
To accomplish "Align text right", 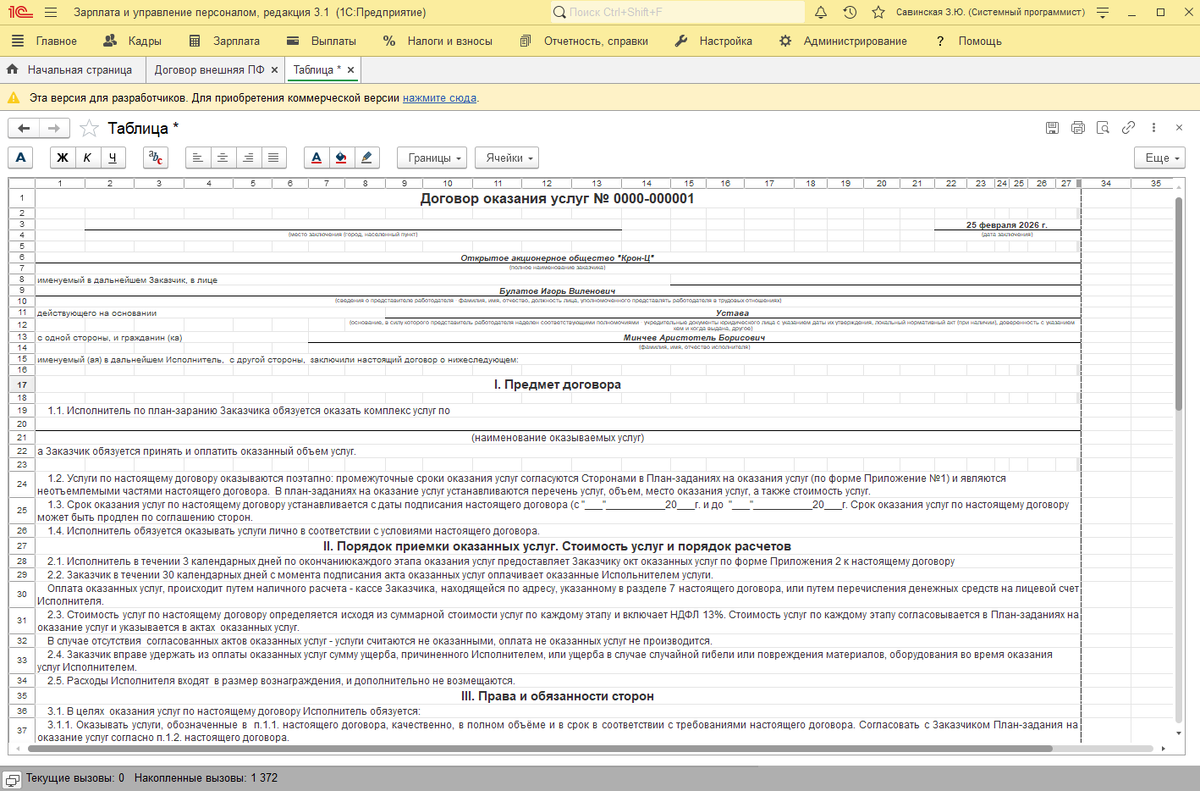I will pyautogui.click(x=249, y=158).
